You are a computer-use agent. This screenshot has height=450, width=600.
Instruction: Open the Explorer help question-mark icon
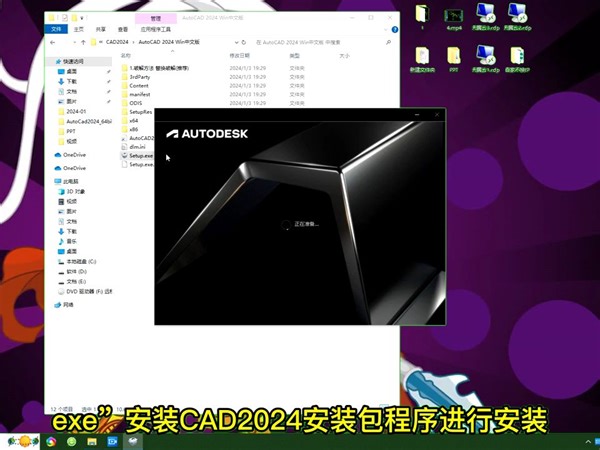pyautogui.click(x=395, y=29)
